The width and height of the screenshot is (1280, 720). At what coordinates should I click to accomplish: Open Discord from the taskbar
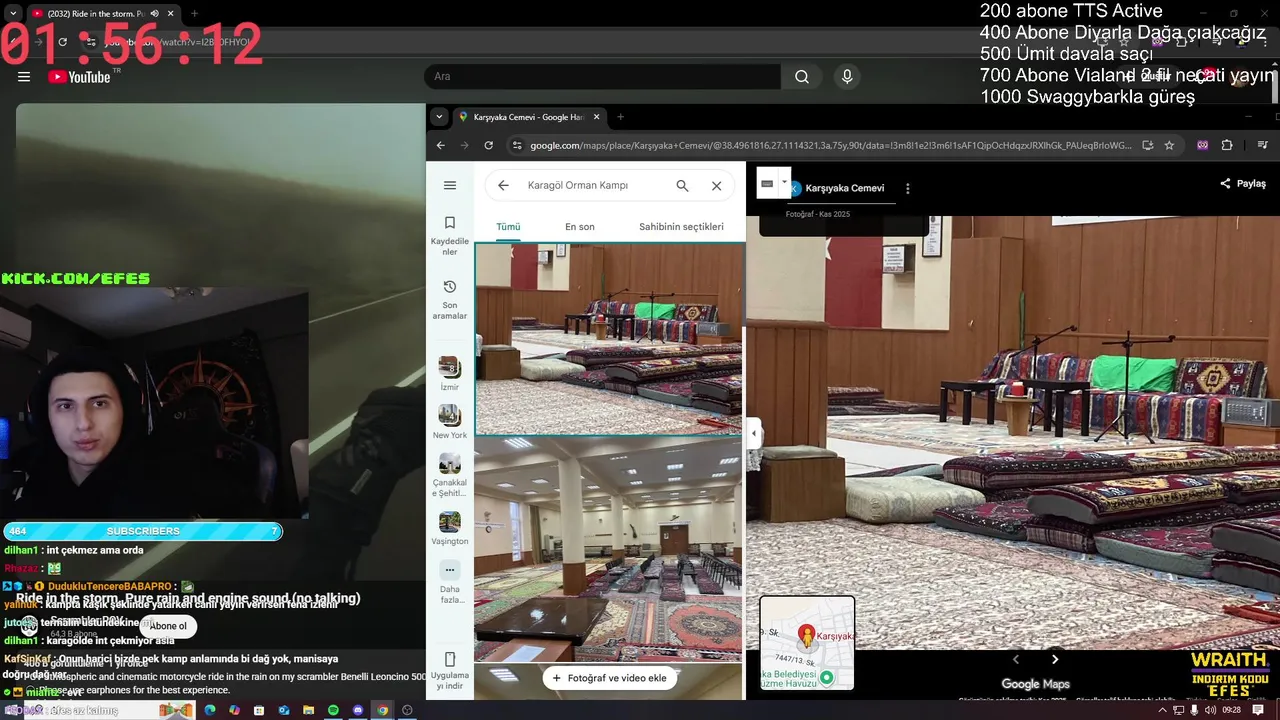tap(358, 710)
